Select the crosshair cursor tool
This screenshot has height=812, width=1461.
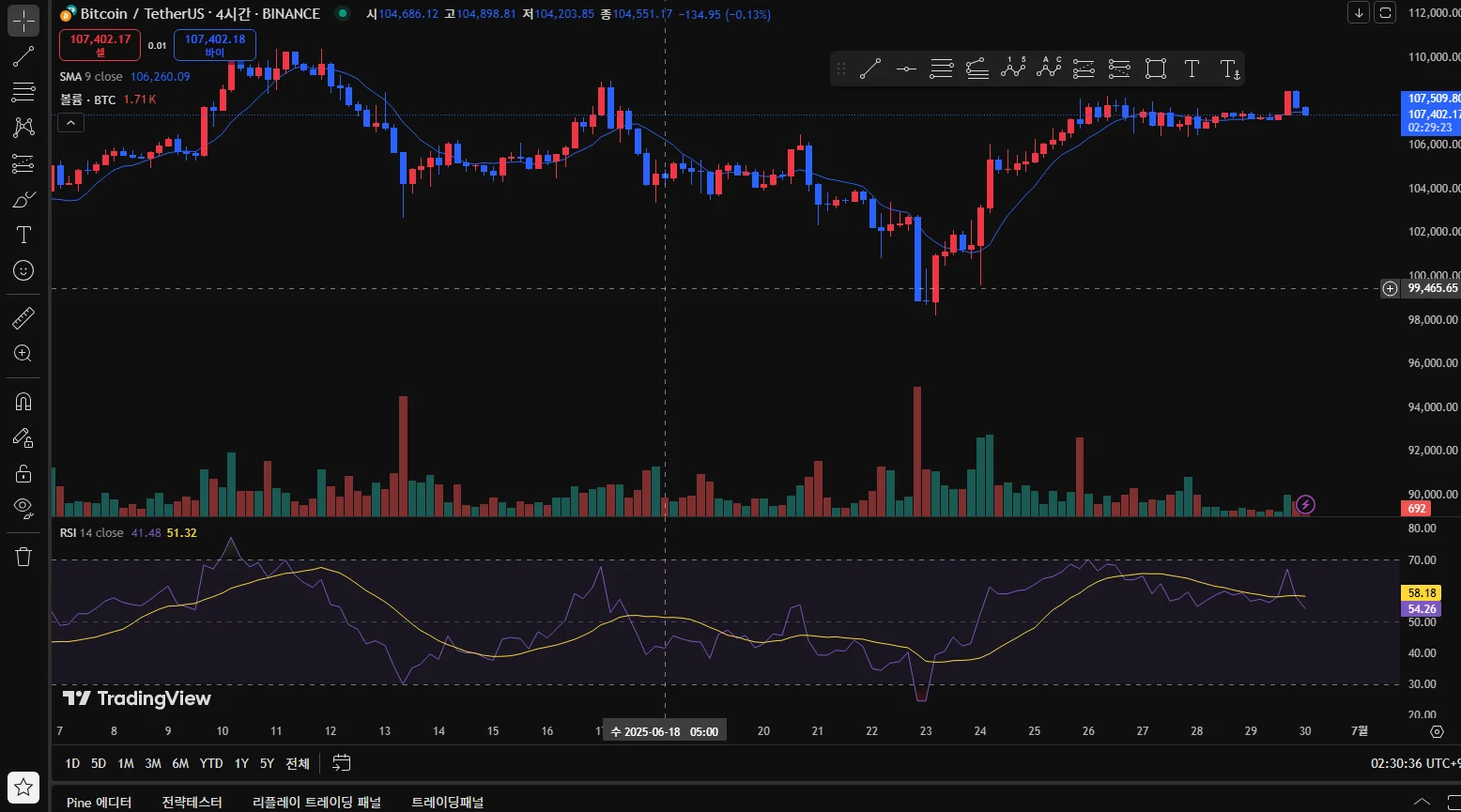click(23, 20)
